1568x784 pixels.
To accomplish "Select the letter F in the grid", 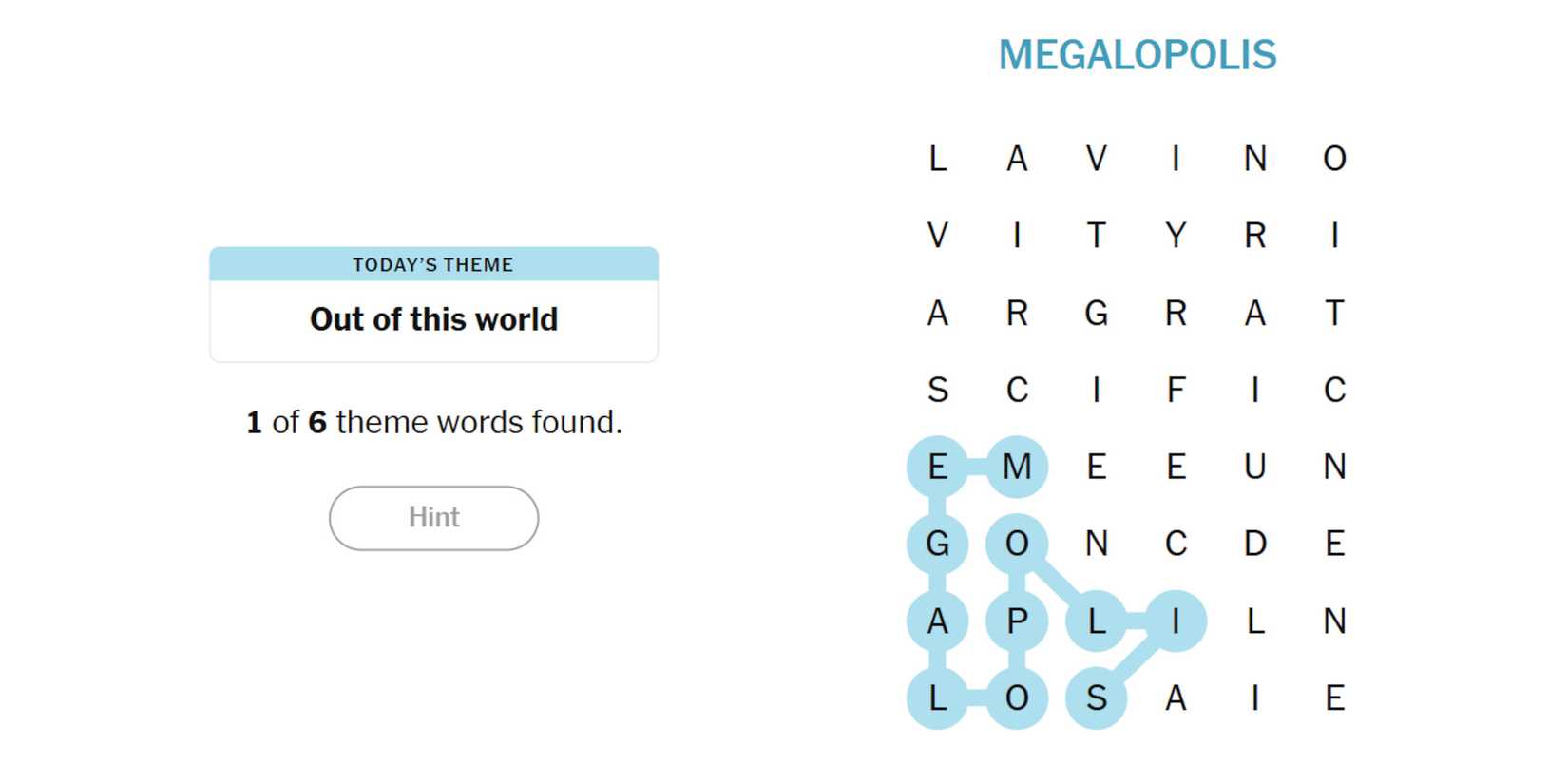I will 1176,390.
